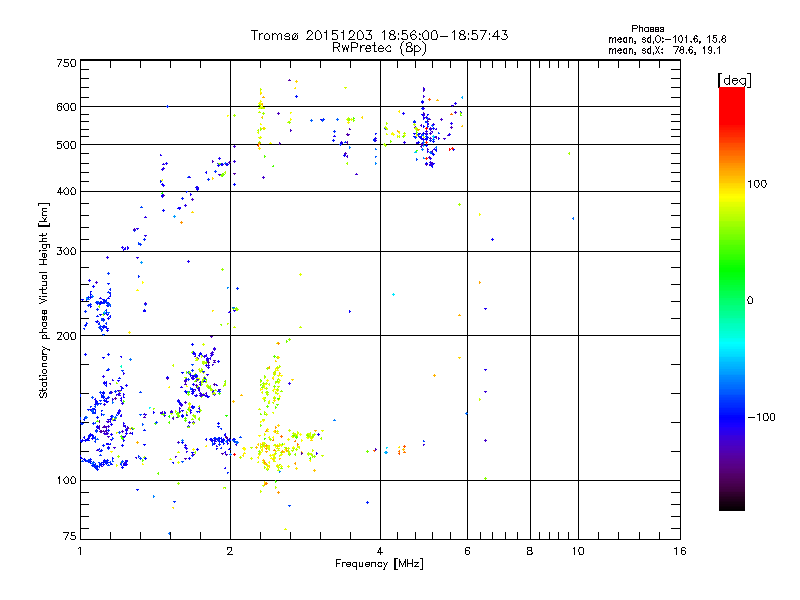Screen dimensions: 800x600
Task: Click the 'Stationary phase Virtual Height [km]' y-axis label
Action: coord(44,301)
